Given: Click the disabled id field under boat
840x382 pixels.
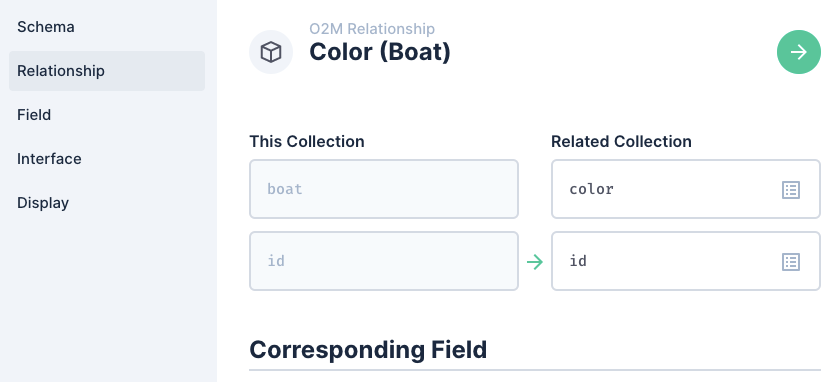Looking at the screenshot, I should pyautogui.click(x=384, y=261).
